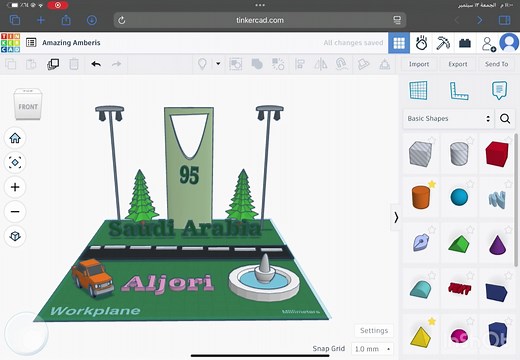The image size is (520, 360).
Task: Reload the tinkercad.com page
Action: coord(122,20)
